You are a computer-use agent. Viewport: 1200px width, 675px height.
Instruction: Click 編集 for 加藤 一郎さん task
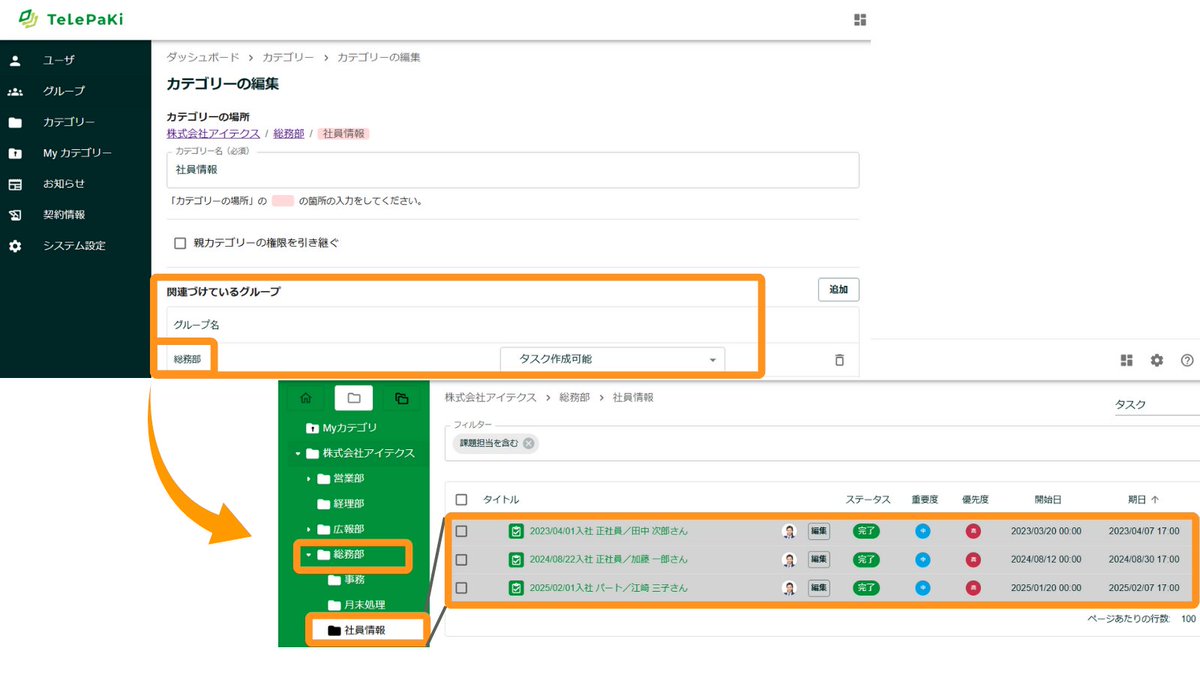[x=818, y=559]
